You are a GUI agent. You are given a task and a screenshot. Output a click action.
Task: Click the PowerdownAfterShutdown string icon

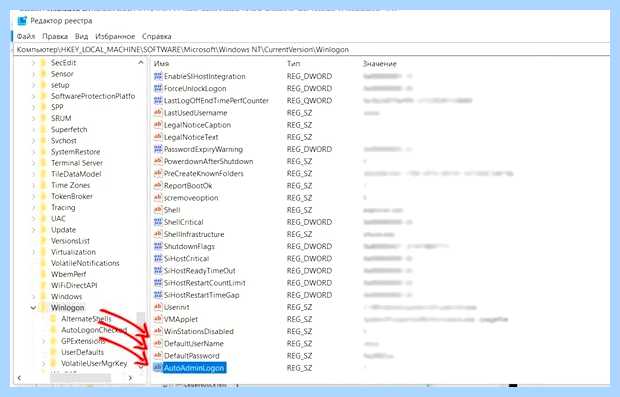[158, 161]
